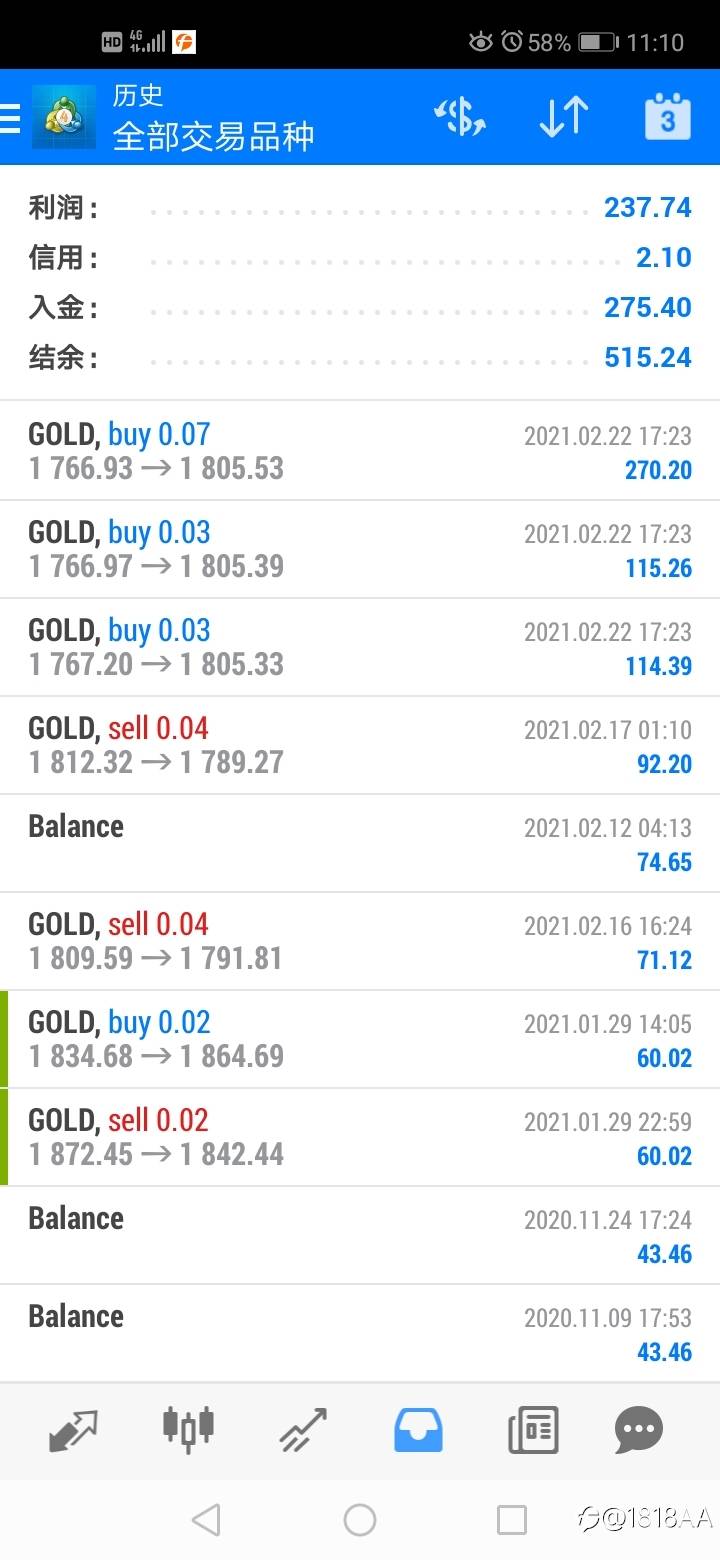Open the hamburger side menu
The image size is (720, 1560).
(x=10, y=118)
